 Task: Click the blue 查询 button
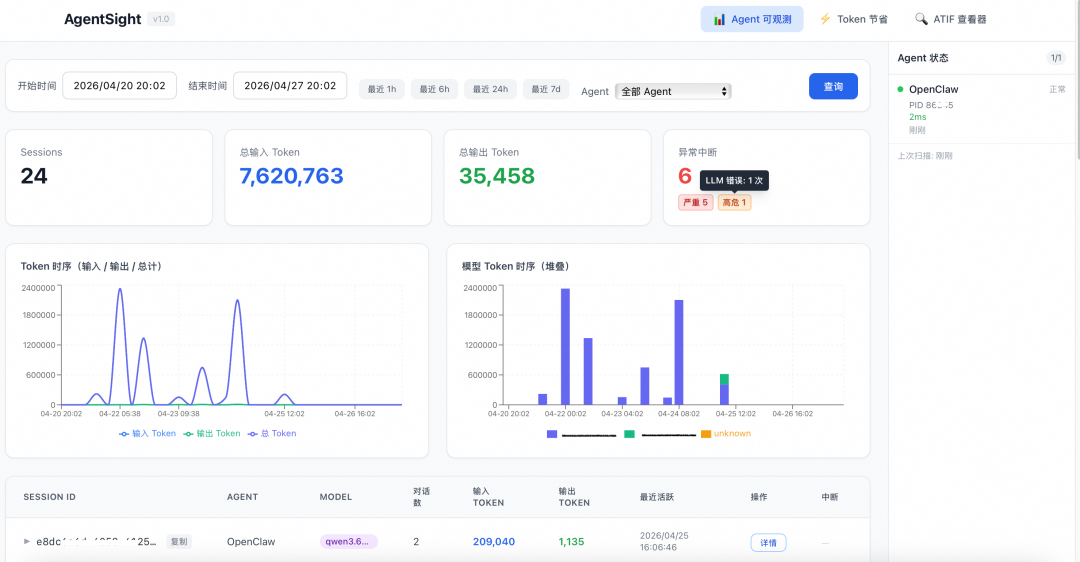[833, 86]
